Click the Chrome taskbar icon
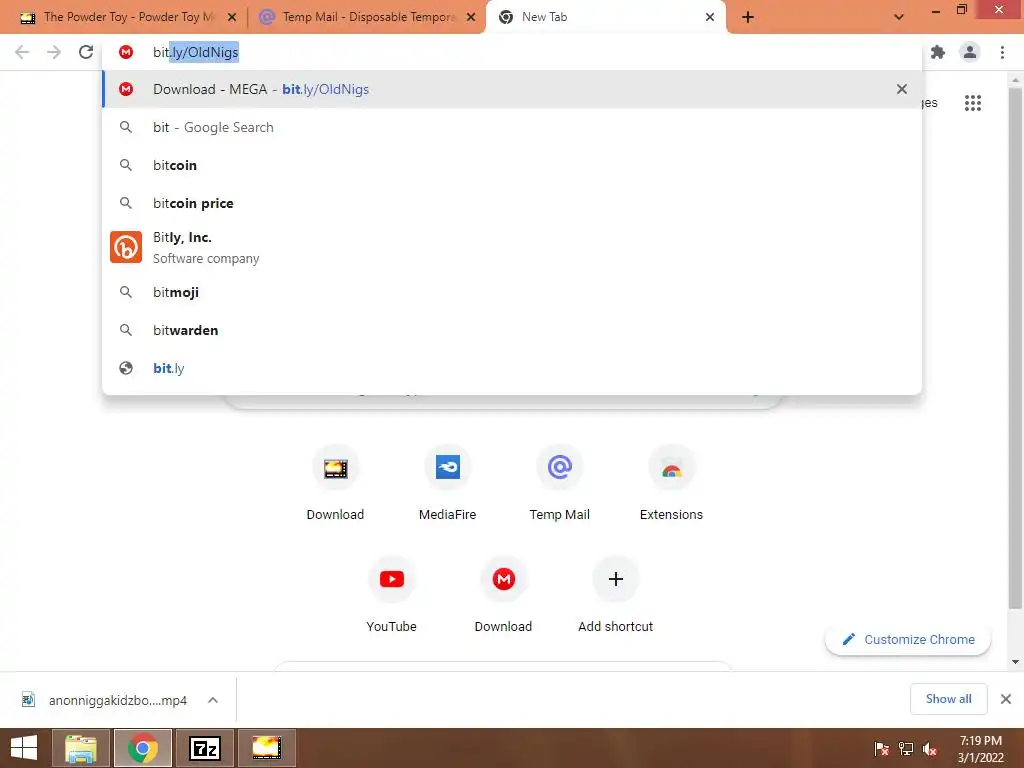 click(x=143, y=748)
